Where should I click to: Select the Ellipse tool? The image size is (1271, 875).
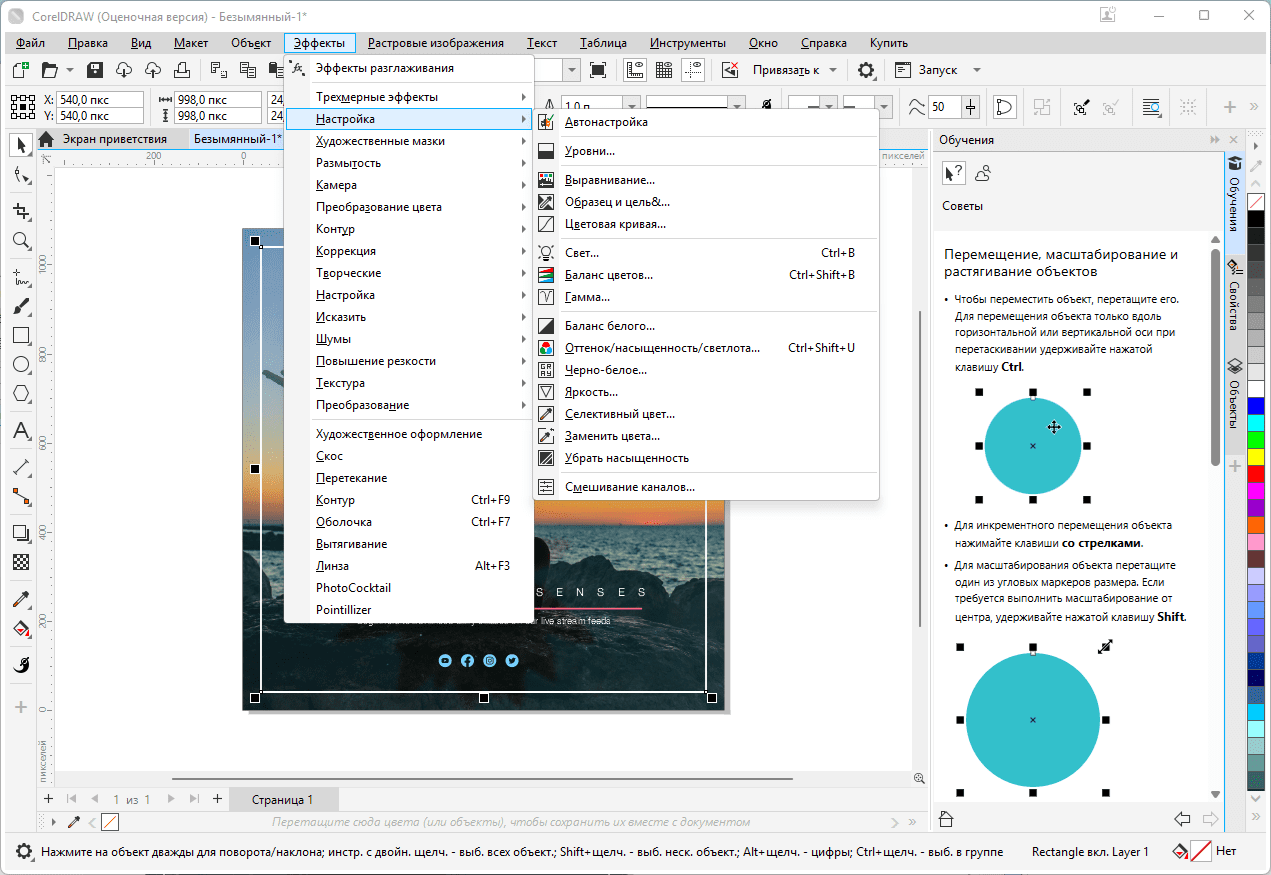20,365
